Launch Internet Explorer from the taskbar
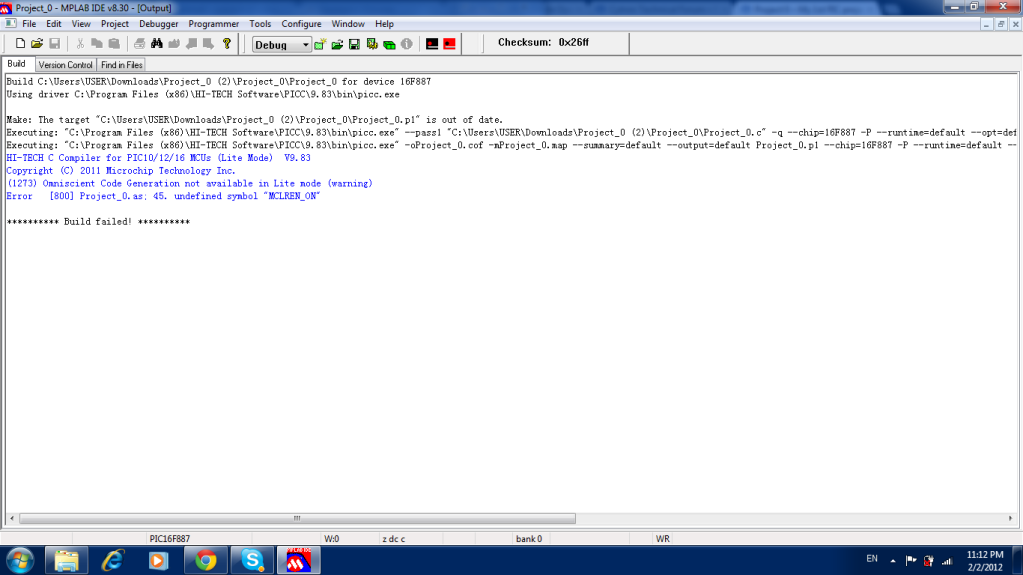 coord(113,561)
